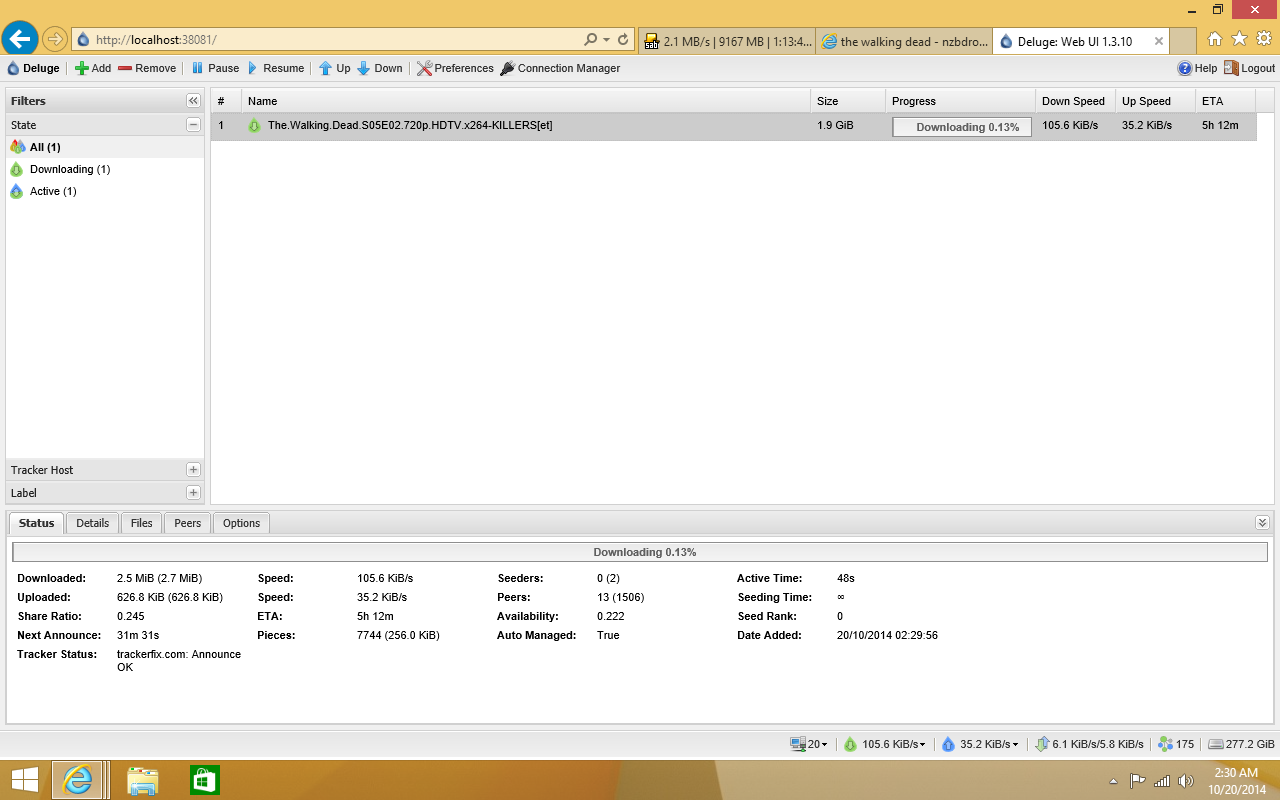Switch to the Files tab
The width and height of the screenshot is (1280, 800).
pos(142,523)
